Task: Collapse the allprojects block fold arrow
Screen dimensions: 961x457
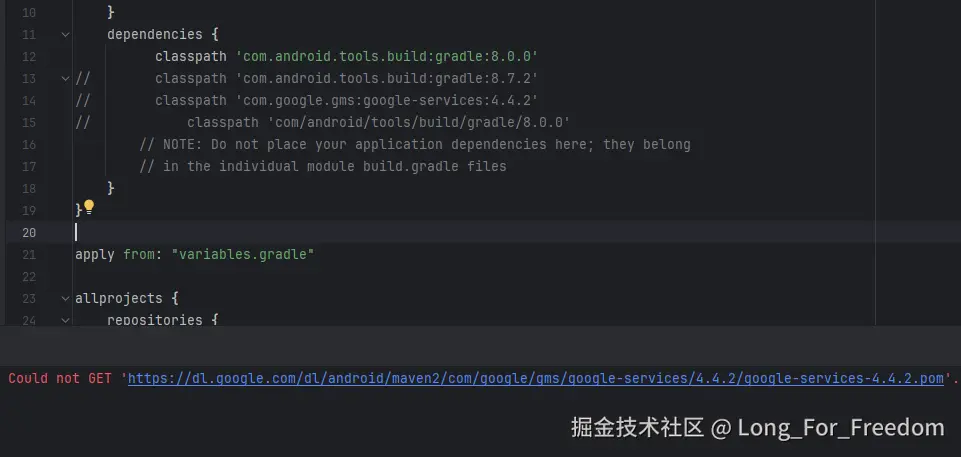Action: (65, 299)
